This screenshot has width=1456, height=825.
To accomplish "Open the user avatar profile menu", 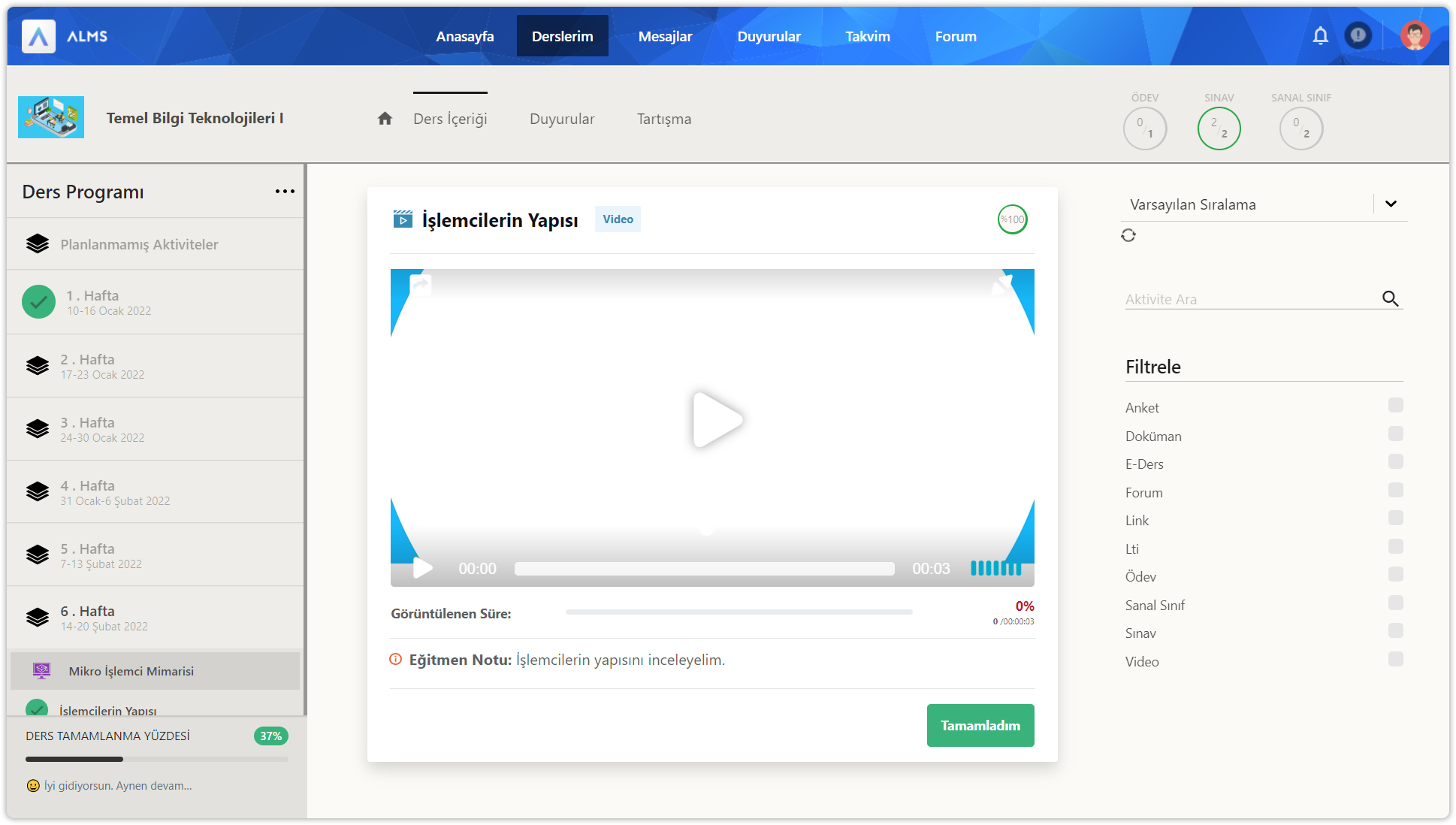I will point(1415,36).
